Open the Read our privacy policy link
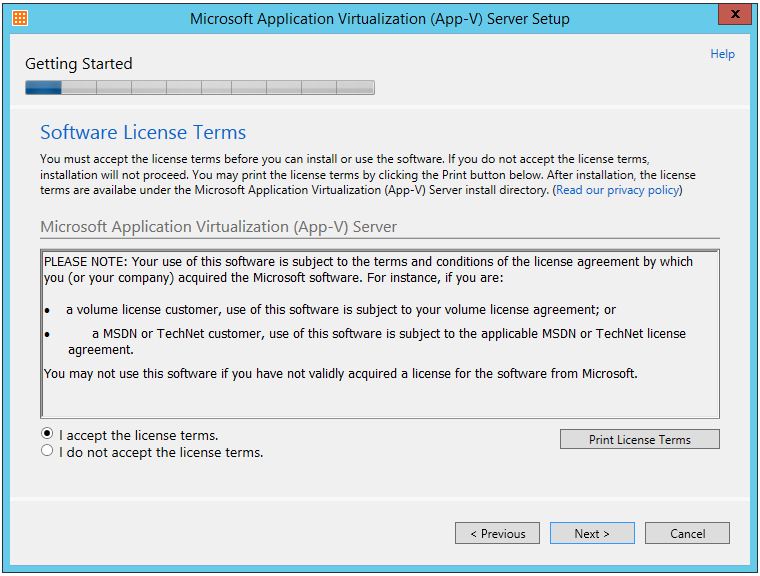Image resolution: width=760 pixels, height=576 pixels. point(618,190)
